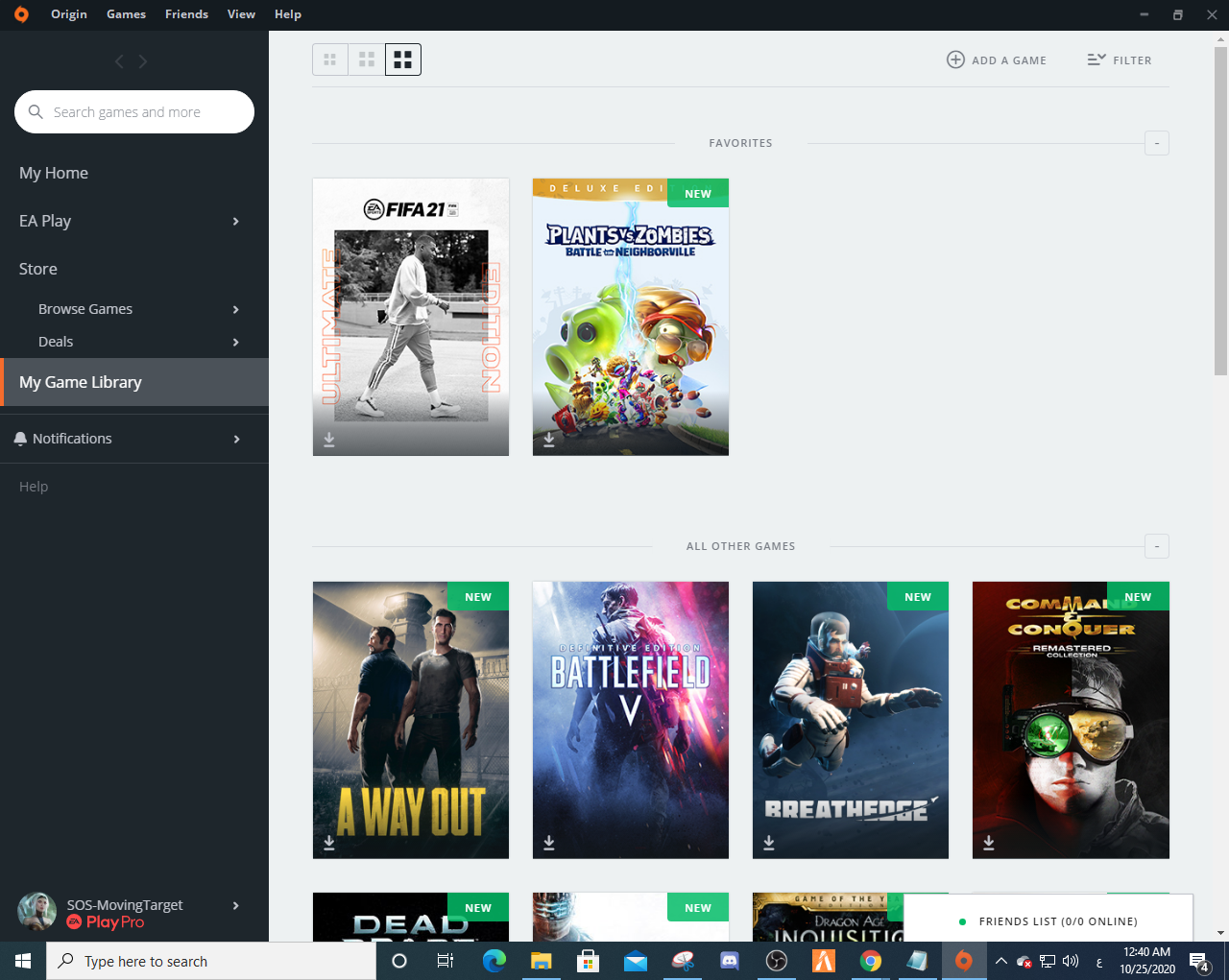Viewport: 1229px width, 980px height.
Task: Click the Notifications bell icon
Action: pyautogui.click(x=20, y=439)
